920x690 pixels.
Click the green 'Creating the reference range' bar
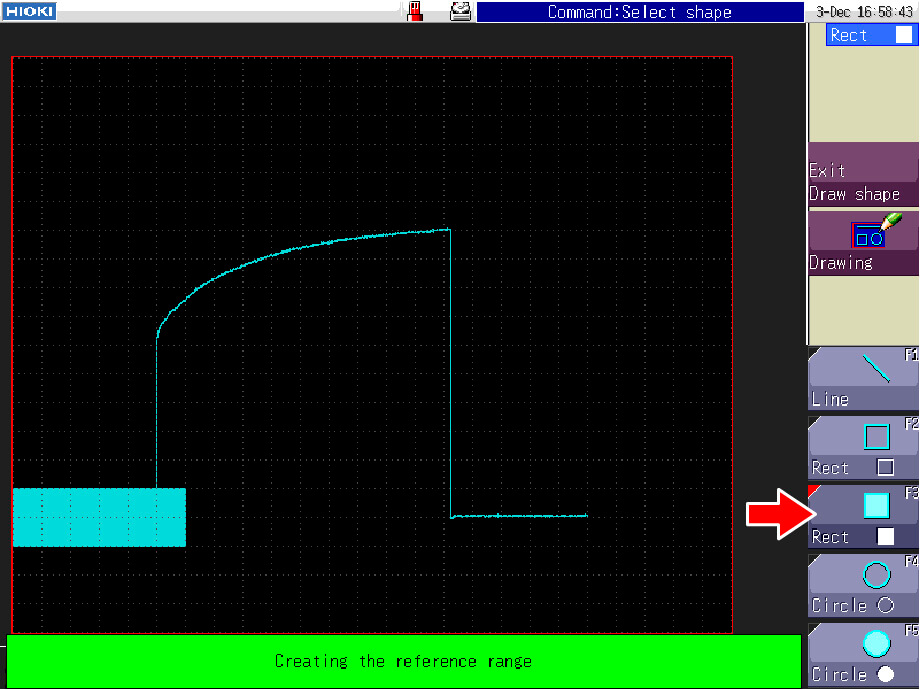click(x=403, y=661)
